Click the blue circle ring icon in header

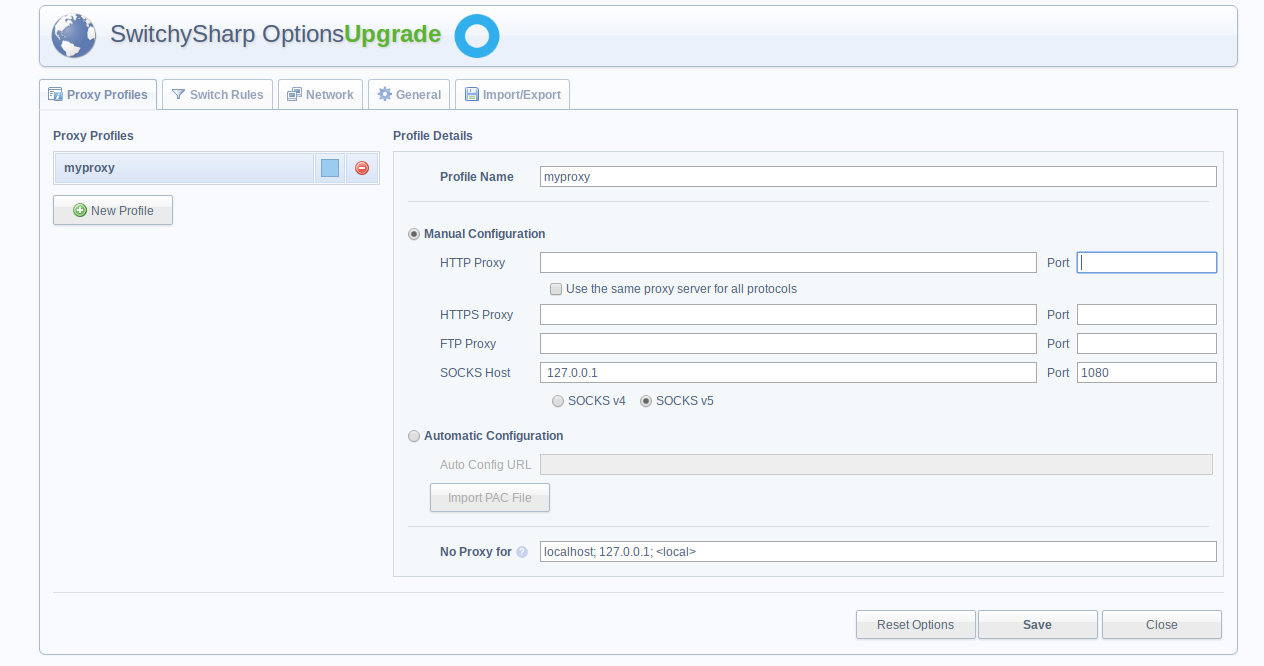click(477, 36)
